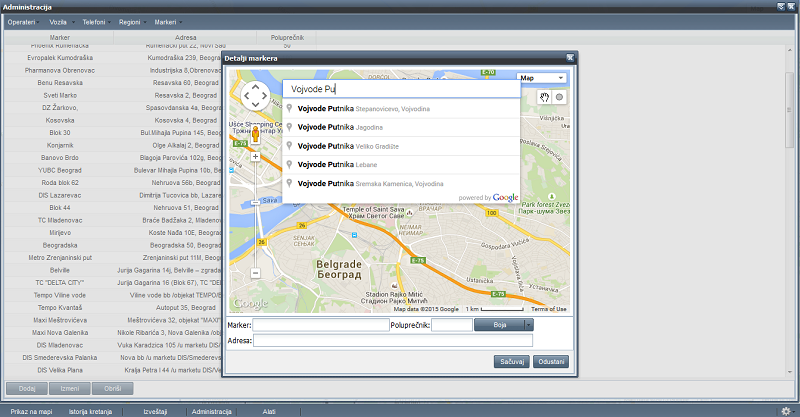Click the Boja color button

pyautogui.click(x=499, y=325)
